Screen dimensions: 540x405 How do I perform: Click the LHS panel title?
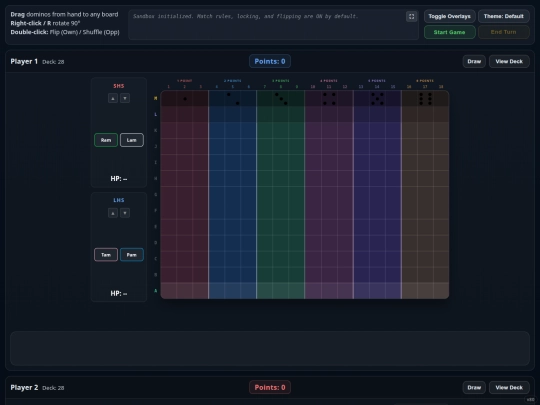[119, 200]
